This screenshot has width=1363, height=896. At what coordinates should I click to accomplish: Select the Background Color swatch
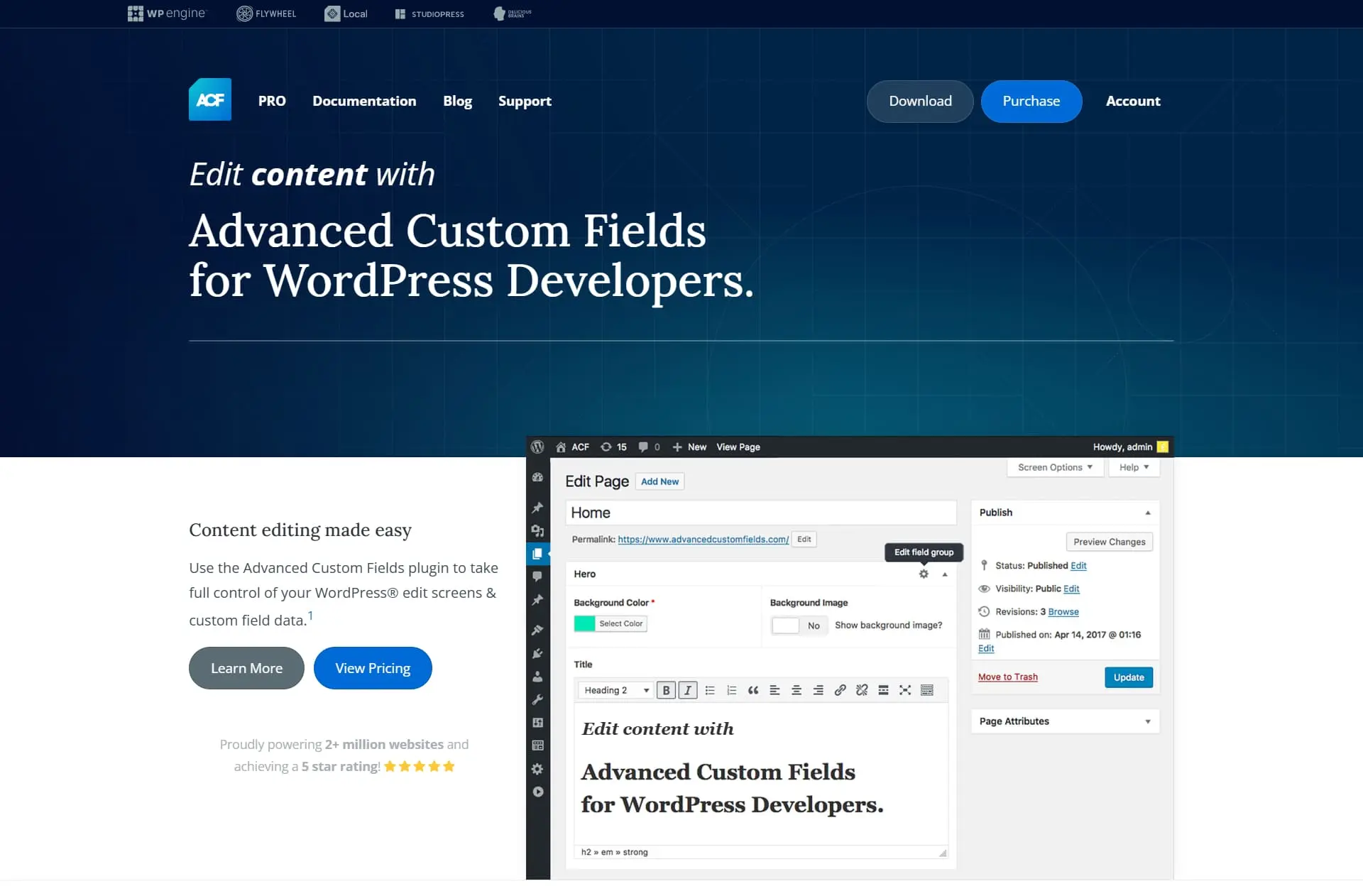583,623
